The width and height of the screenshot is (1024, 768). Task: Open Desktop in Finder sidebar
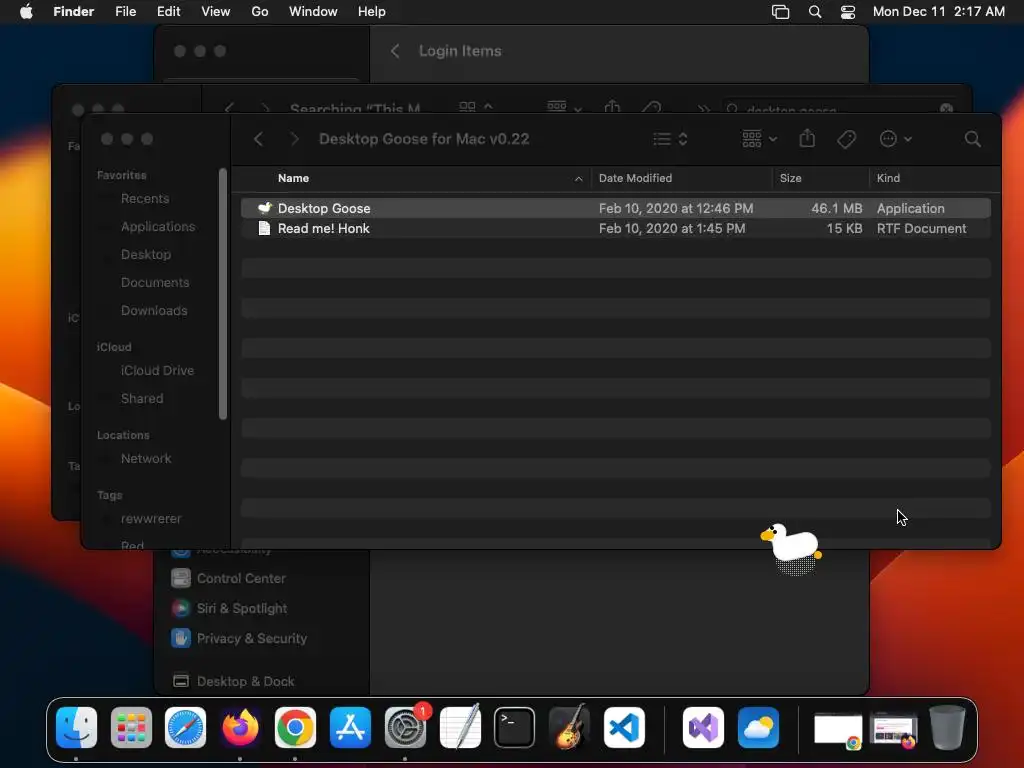coord(146,255)
